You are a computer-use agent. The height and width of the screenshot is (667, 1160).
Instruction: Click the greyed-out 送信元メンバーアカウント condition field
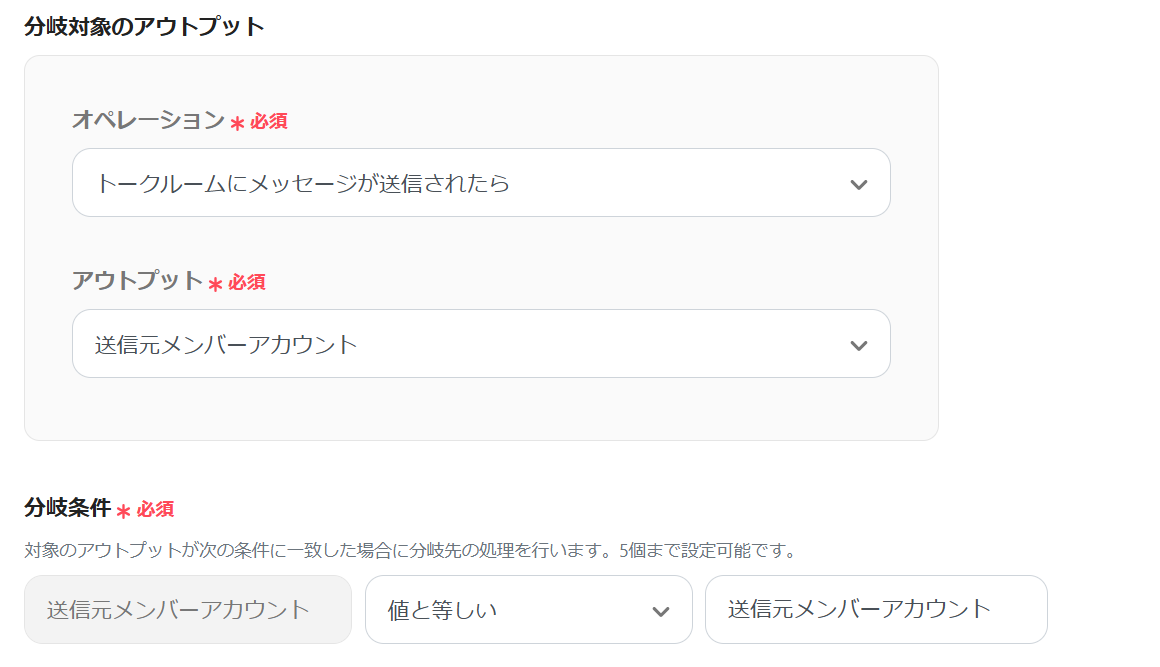(x=187, y=609)
